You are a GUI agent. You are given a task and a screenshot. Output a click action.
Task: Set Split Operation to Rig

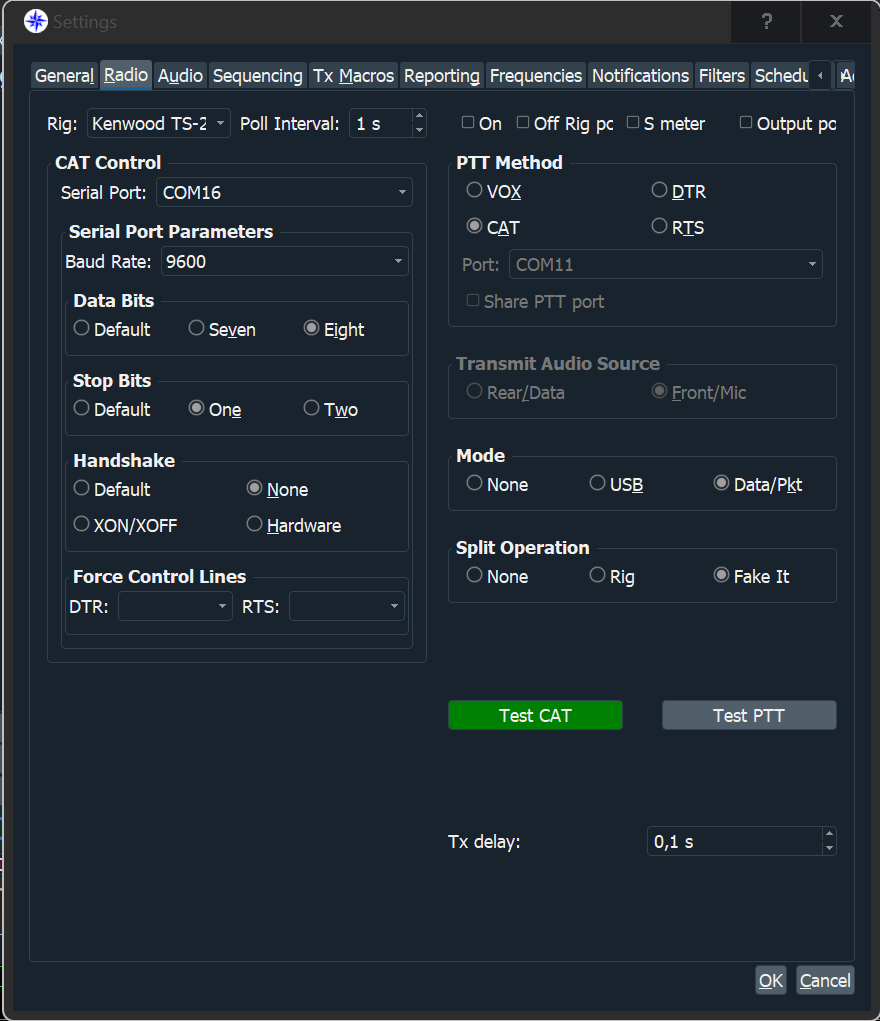click(x=597, y=576)
